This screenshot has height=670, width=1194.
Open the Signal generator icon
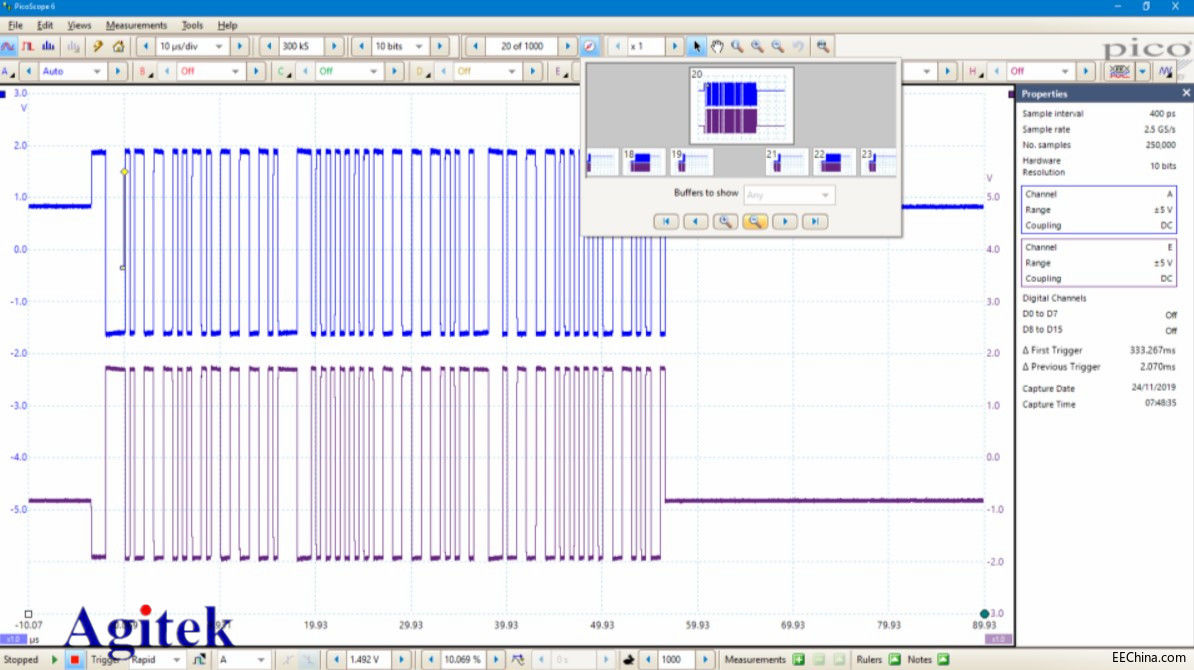pos(1166,72)
